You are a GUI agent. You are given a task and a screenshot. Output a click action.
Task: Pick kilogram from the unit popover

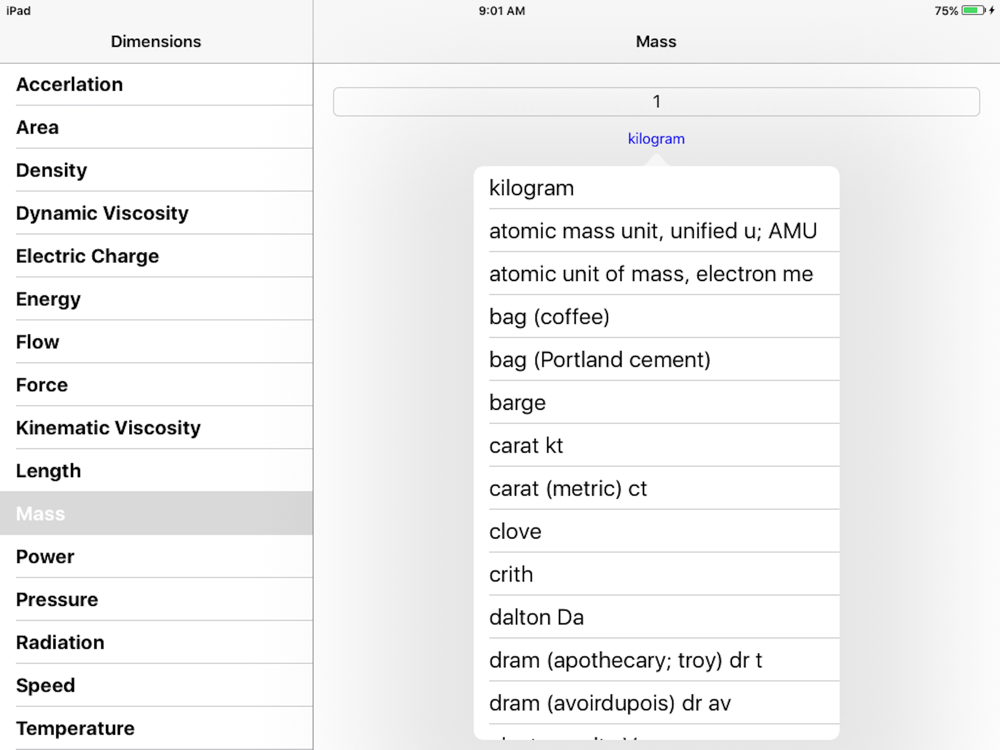pyautogui.click(x=656, y=188)
